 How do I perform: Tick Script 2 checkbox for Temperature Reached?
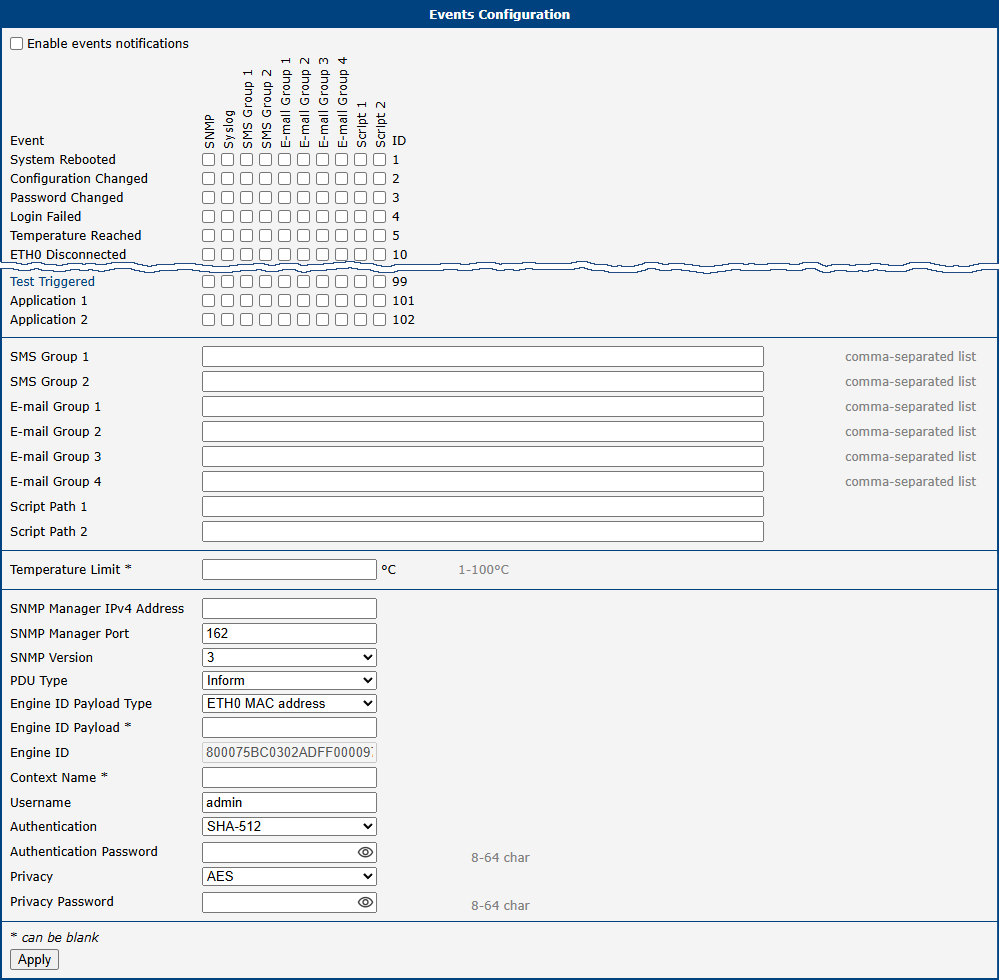tap(380, 236)
